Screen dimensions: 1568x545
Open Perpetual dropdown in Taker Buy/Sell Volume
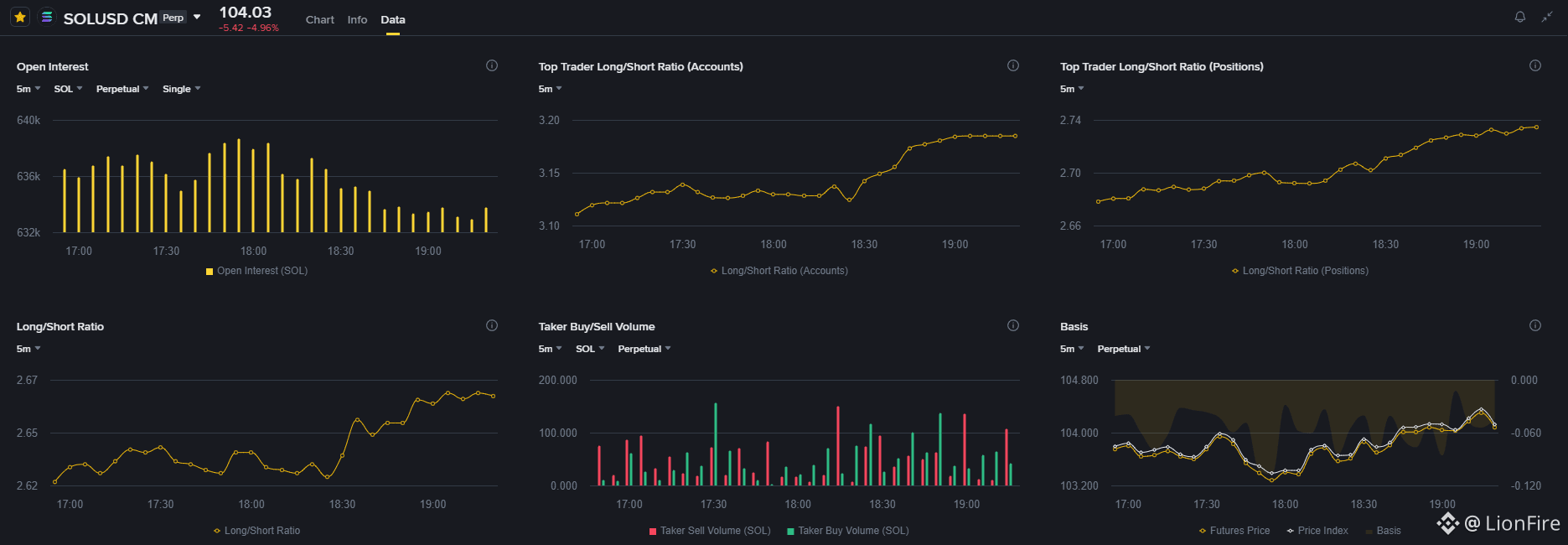[x=644, y=349]
